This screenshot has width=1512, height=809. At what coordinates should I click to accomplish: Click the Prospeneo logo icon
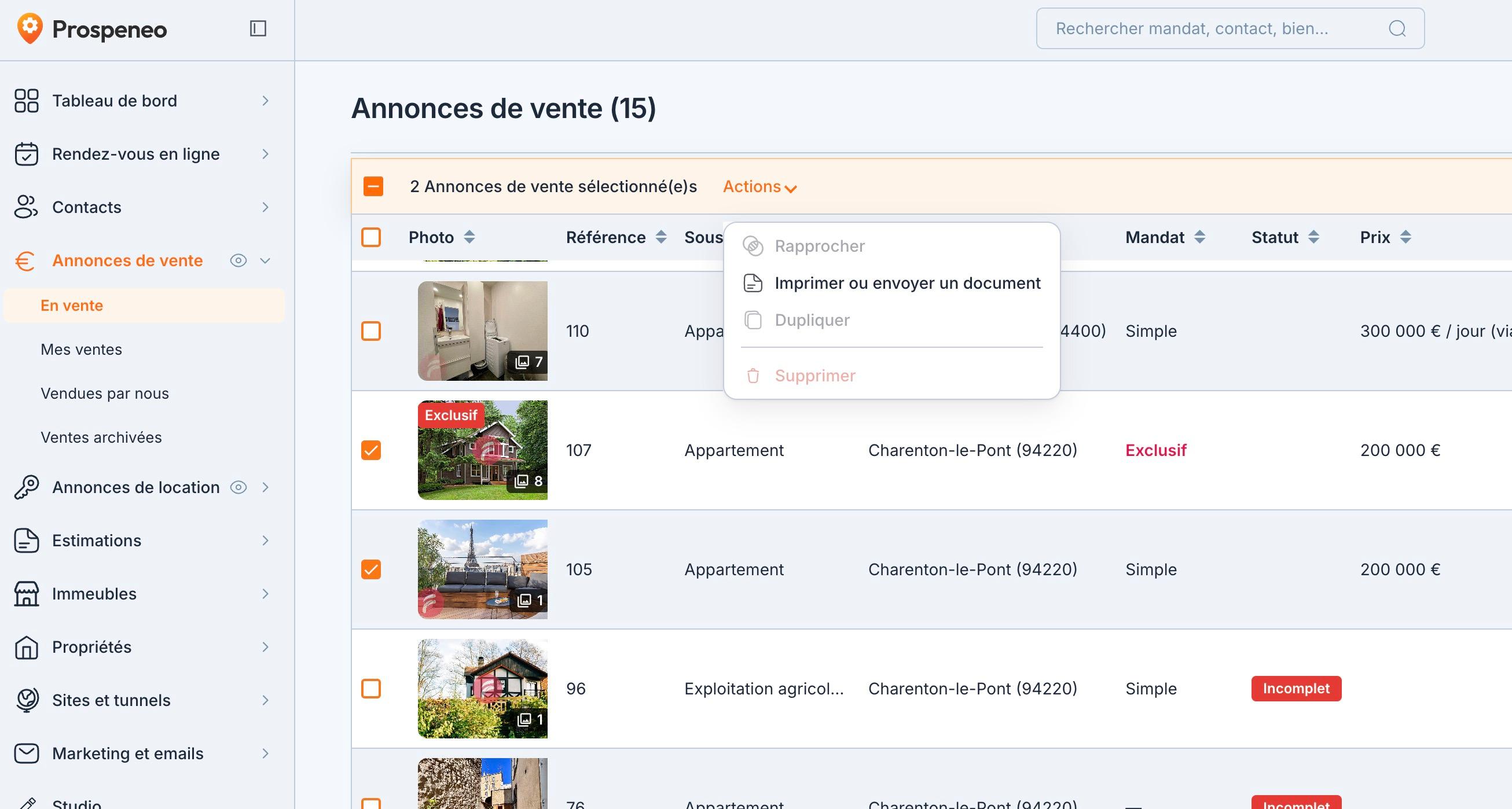(30, 28)
